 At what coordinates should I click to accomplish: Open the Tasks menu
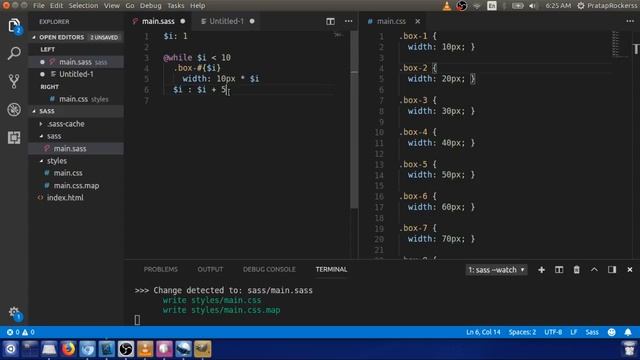pyautogui.click(x=176, y=6)
